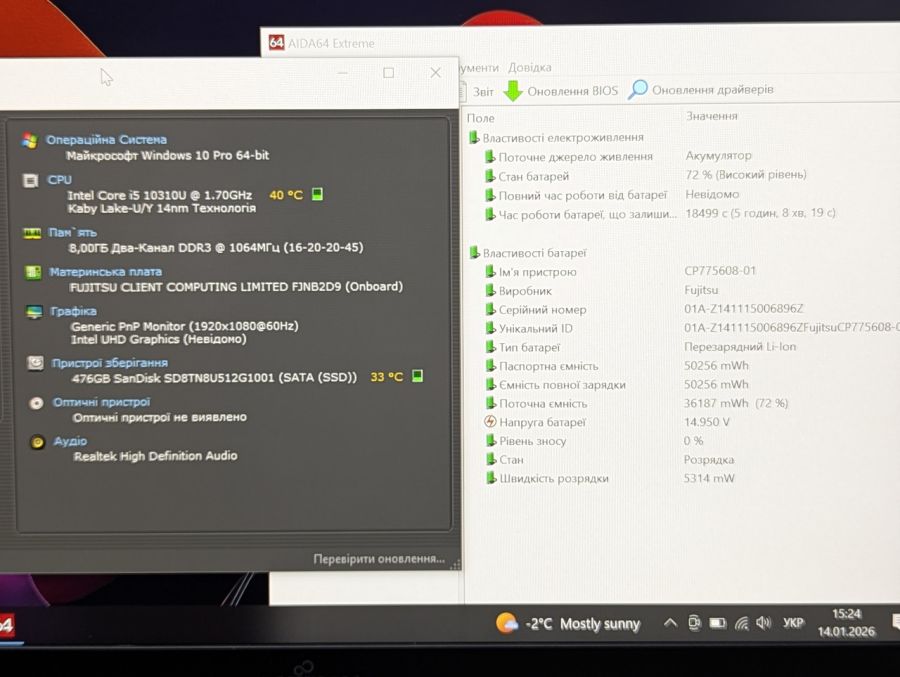Click Intel Core i5 10310U text

(x=160, y=195)
